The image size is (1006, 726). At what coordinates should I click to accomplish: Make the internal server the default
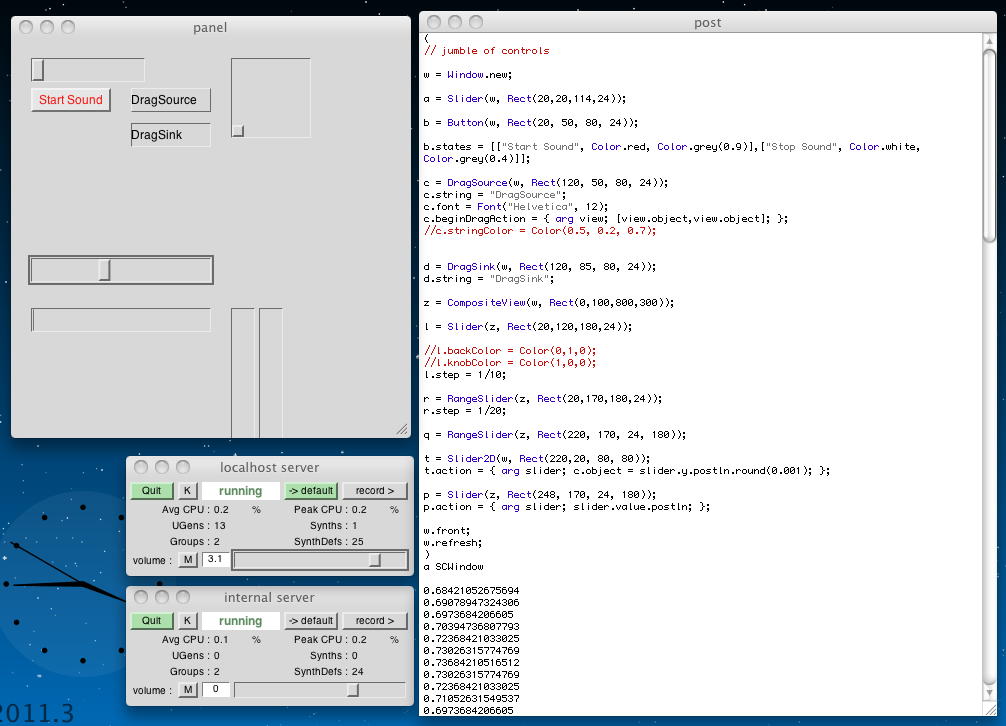point(310,621)
